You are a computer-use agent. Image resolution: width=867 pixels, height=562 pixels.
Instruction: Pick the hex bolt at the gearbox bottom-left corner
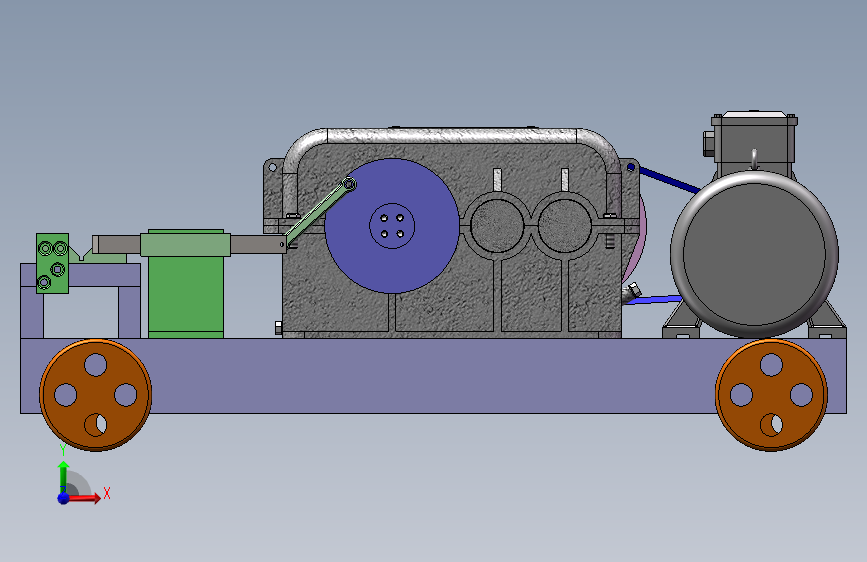point(279,328)
